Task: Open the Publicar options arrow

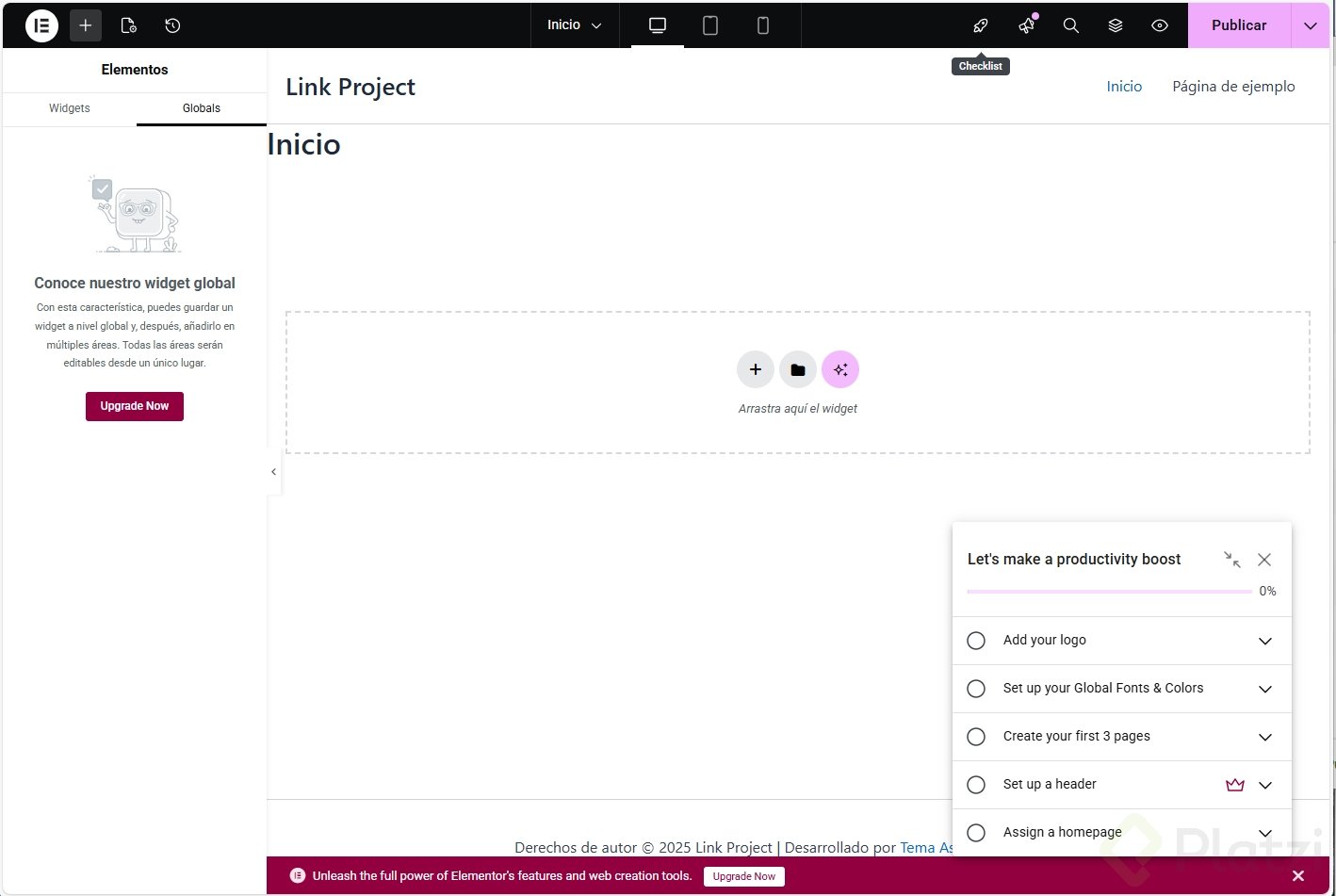Action: (1311, 25)
